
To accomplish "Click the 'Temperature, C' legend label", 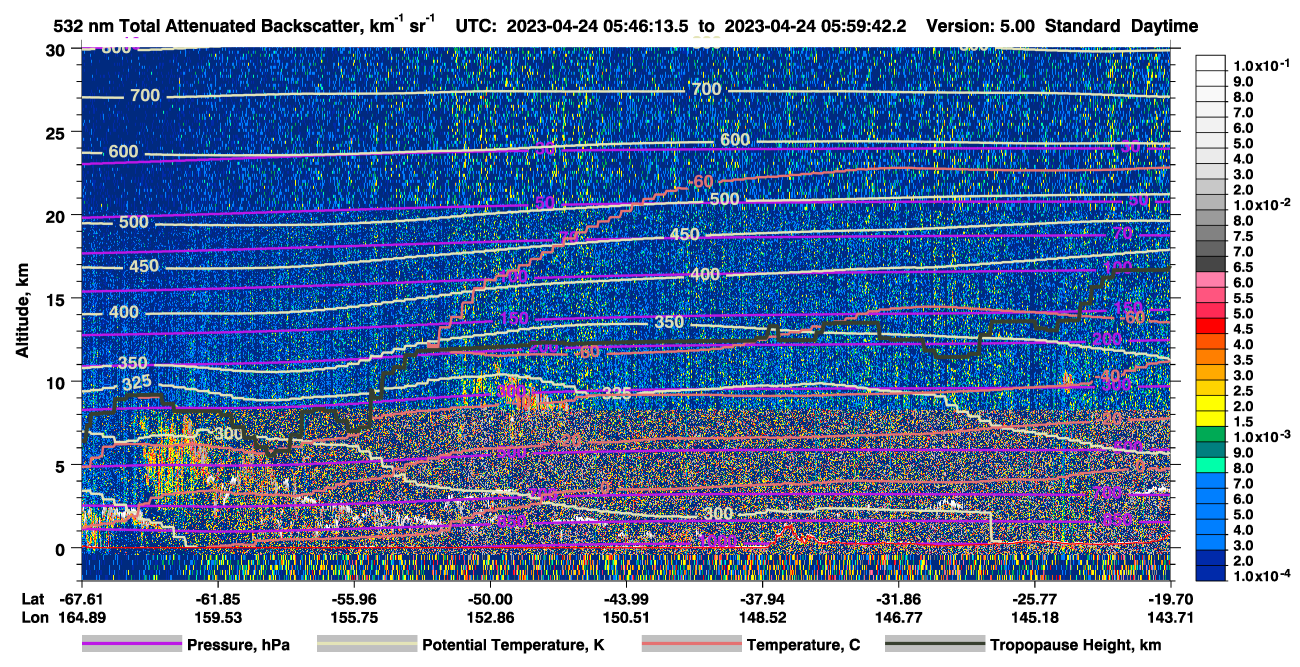I will point(803,646).
